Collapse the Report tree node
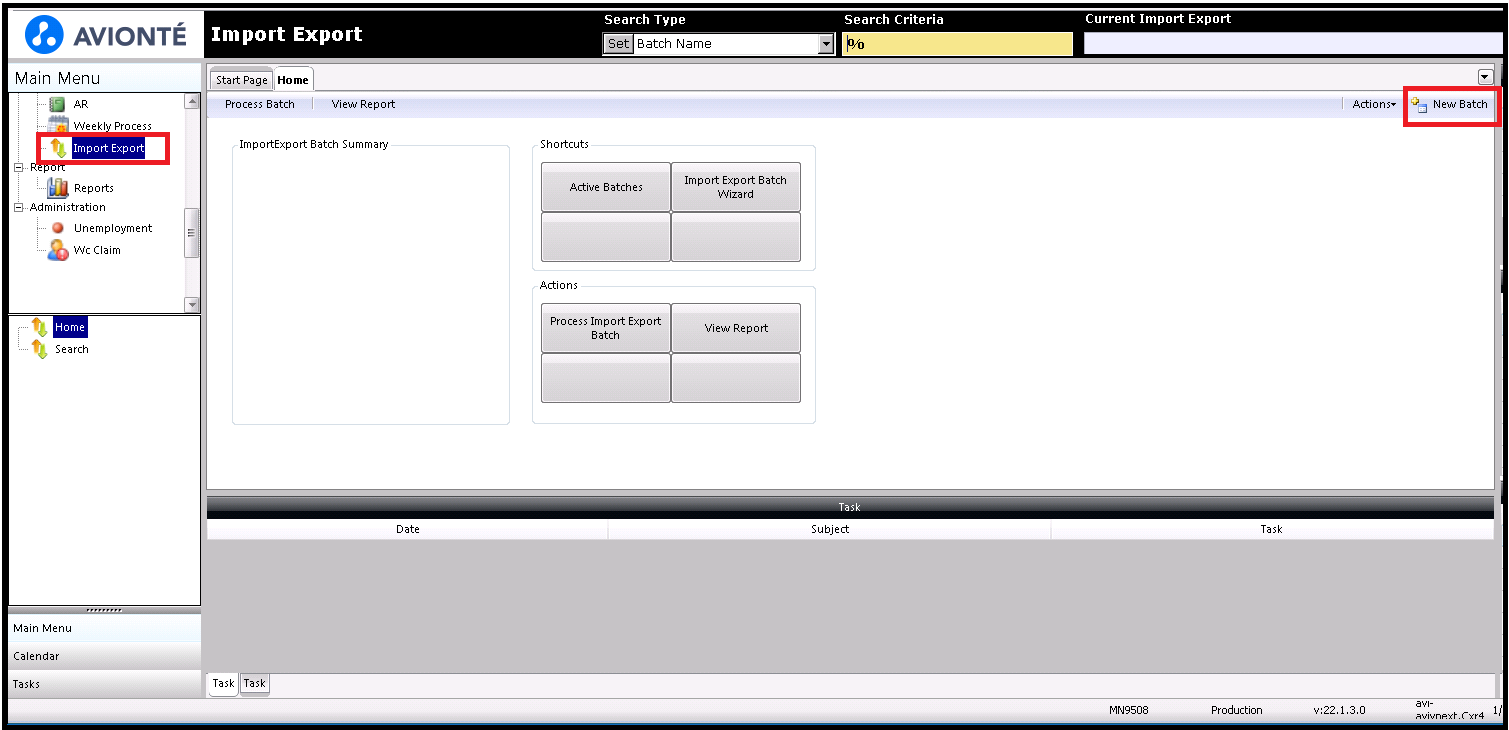The width and height of the screenshot is (1509, 730). tap(18, 167)
